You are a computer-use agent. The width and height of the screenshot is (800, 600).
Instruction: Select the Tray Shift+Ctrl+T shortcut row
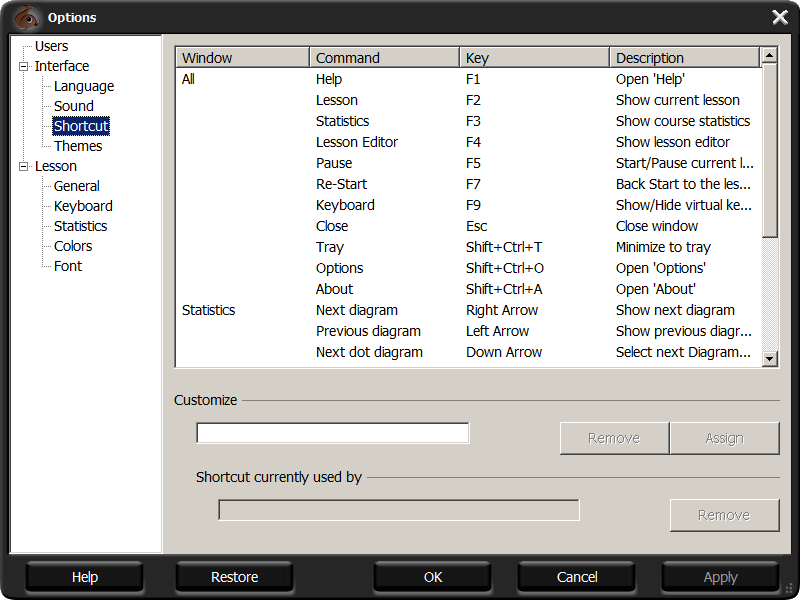click(330, 247)
